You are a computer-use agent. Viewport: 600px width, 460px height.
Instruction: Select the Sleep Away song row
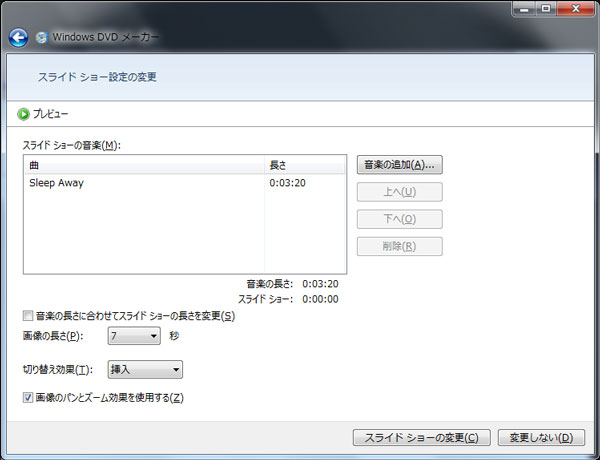pyautogui.click(x=185, y=183)
